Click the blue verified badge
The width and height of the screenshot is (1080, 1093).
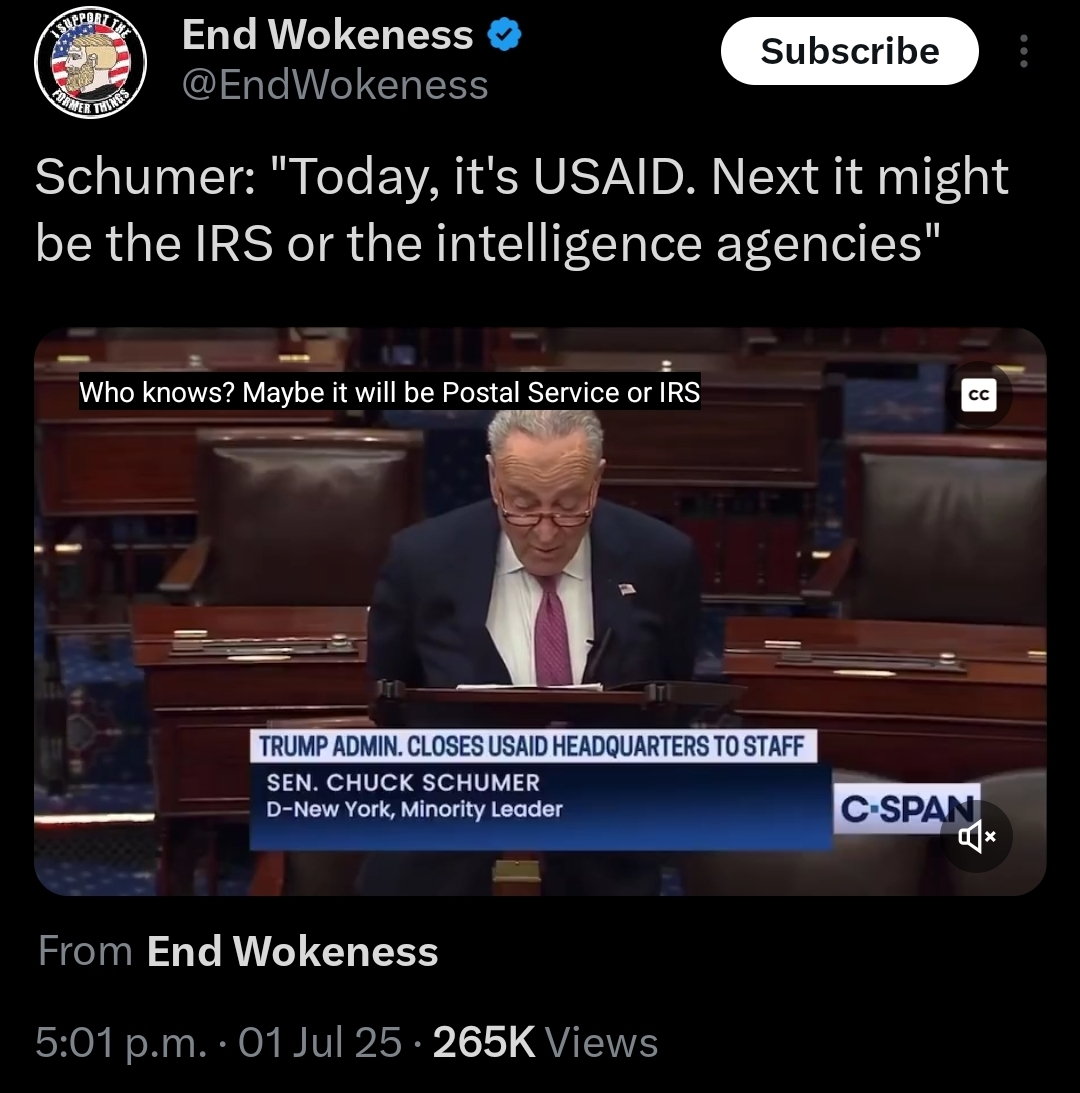click(x=504, y=35)
